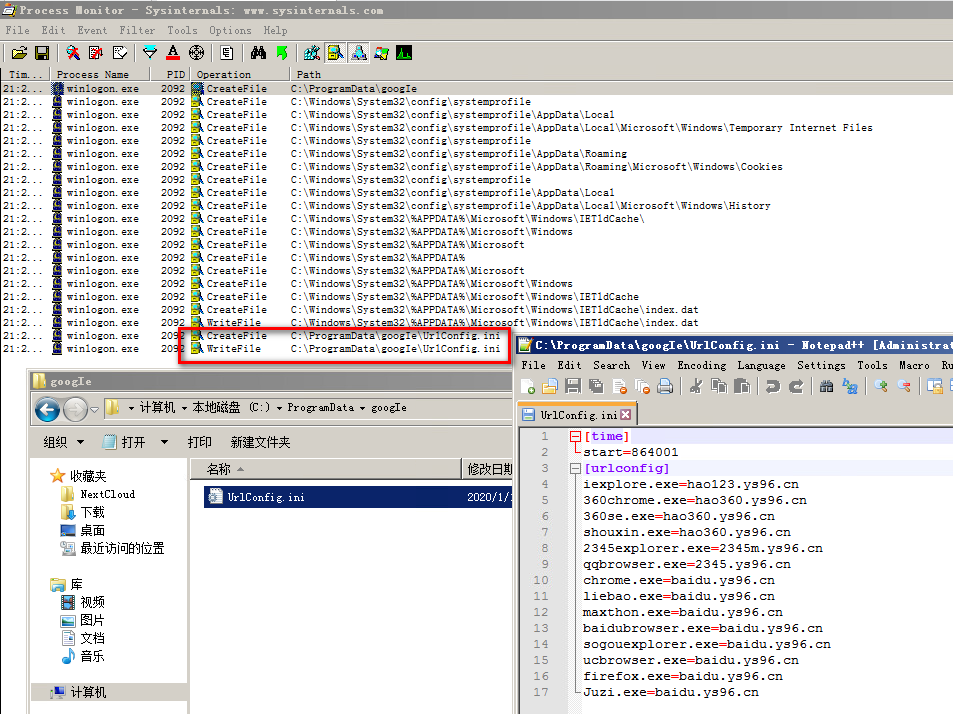Click the Close document icon in Notepad++
This screenshot has width=953, height=714.
click(x=619, y=386)
